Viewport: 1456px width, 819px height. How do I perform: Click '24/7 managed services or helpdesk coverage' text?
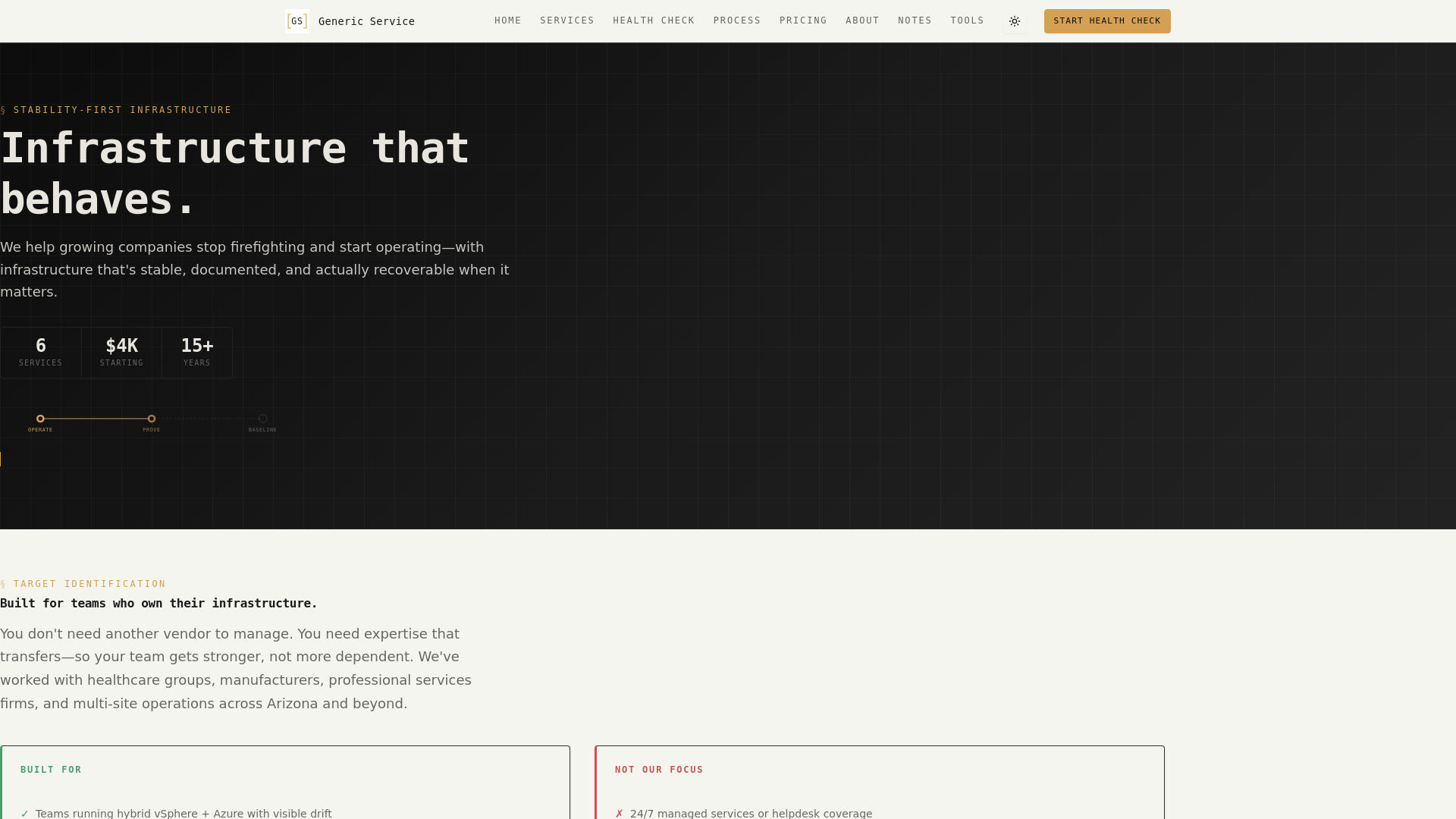(x=752, y=814)
